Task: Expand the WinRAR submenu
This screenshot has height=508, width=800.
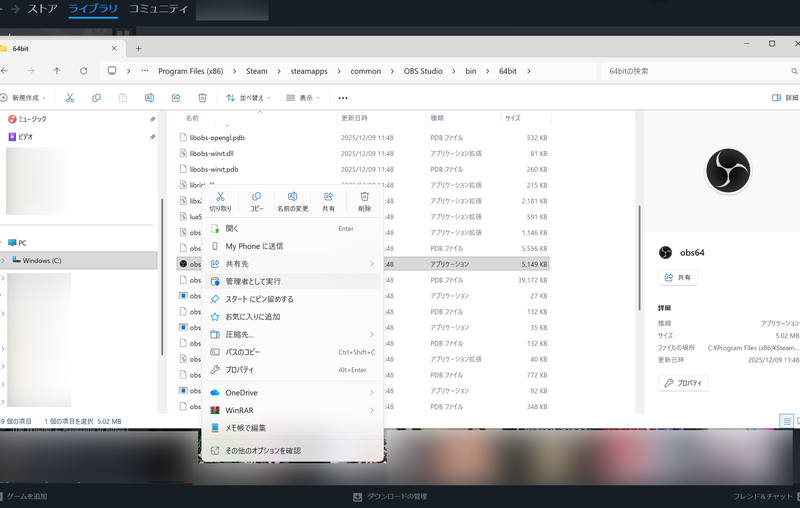Action: (x=293, y=410)
